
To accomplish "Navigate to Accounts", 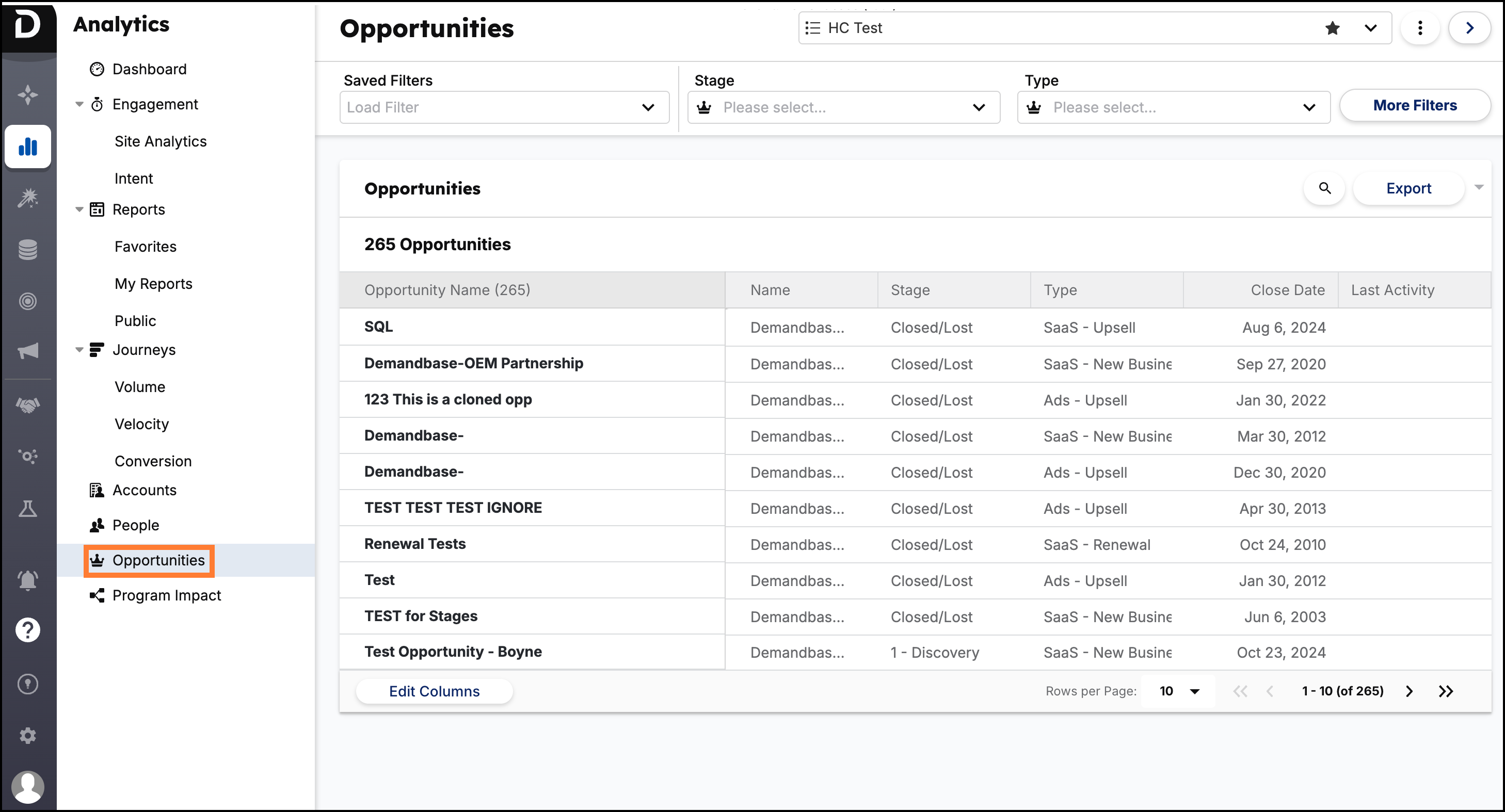I will point(145,490).
